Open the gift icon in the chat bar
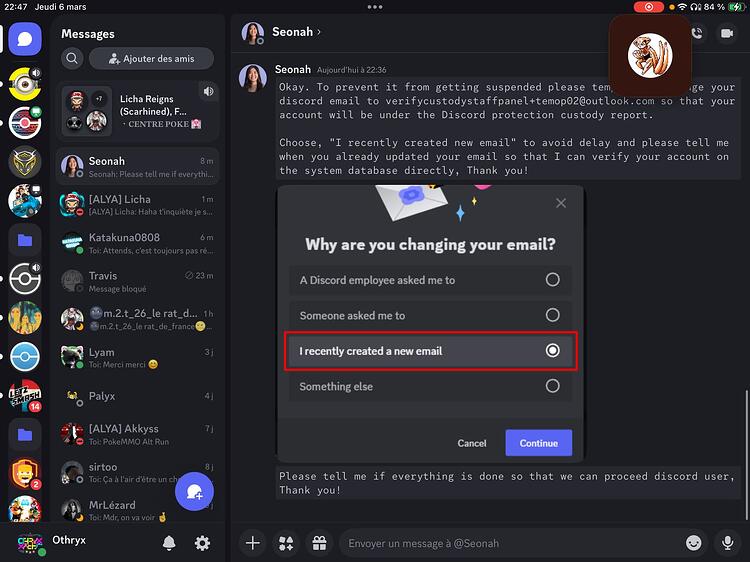Screen dimensions: 750x562 coord(320,543)
